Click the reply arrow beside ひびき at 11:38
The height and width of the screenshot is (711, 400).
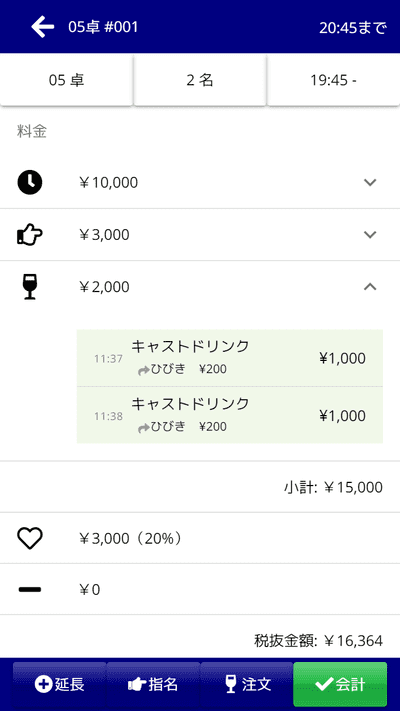pos(144,428)
